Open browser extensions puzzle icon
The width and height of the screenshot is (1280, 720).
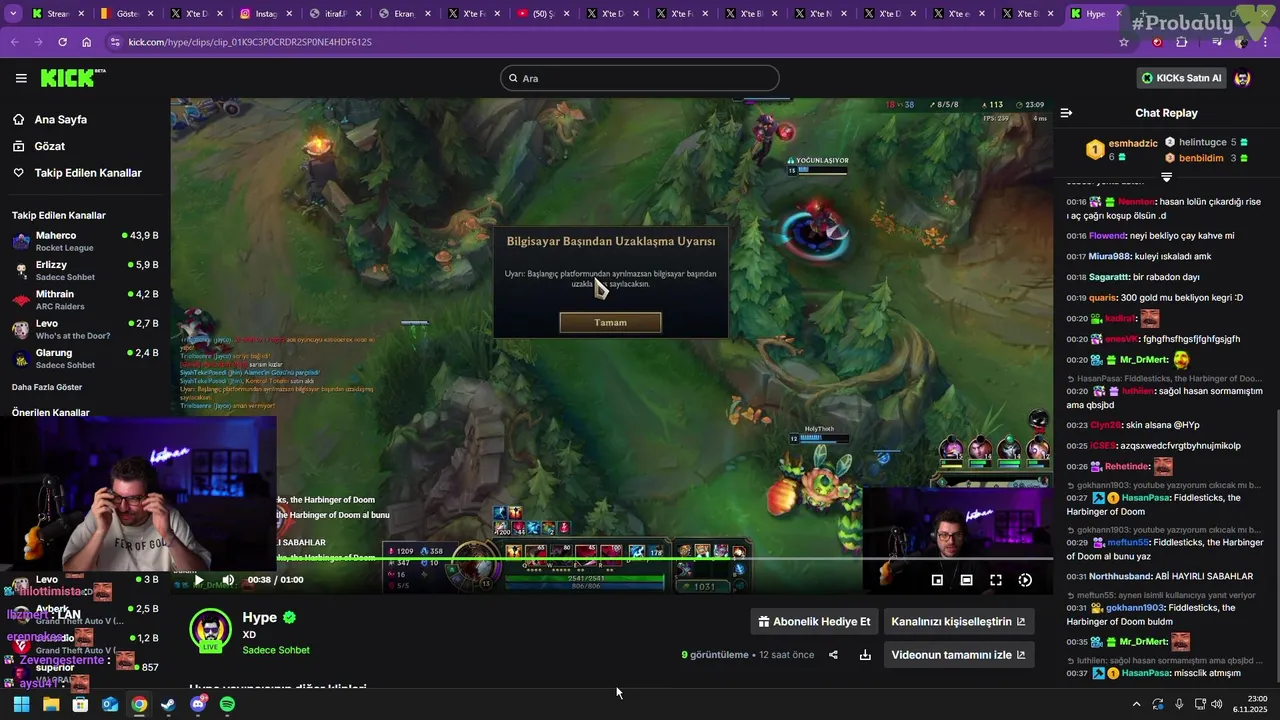tap(1182, 42)
